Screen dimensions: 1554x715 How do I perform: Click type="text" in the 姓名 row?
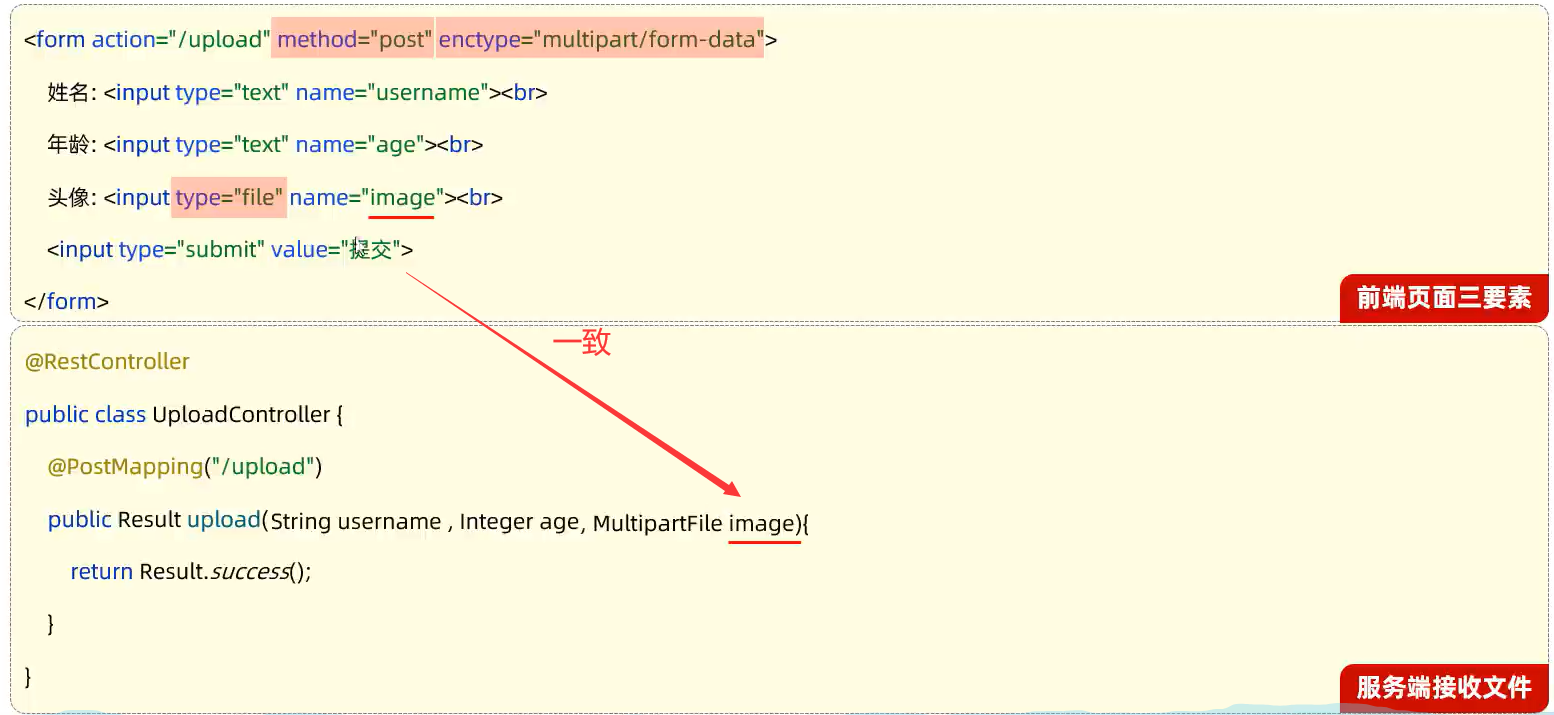point(233,93)
